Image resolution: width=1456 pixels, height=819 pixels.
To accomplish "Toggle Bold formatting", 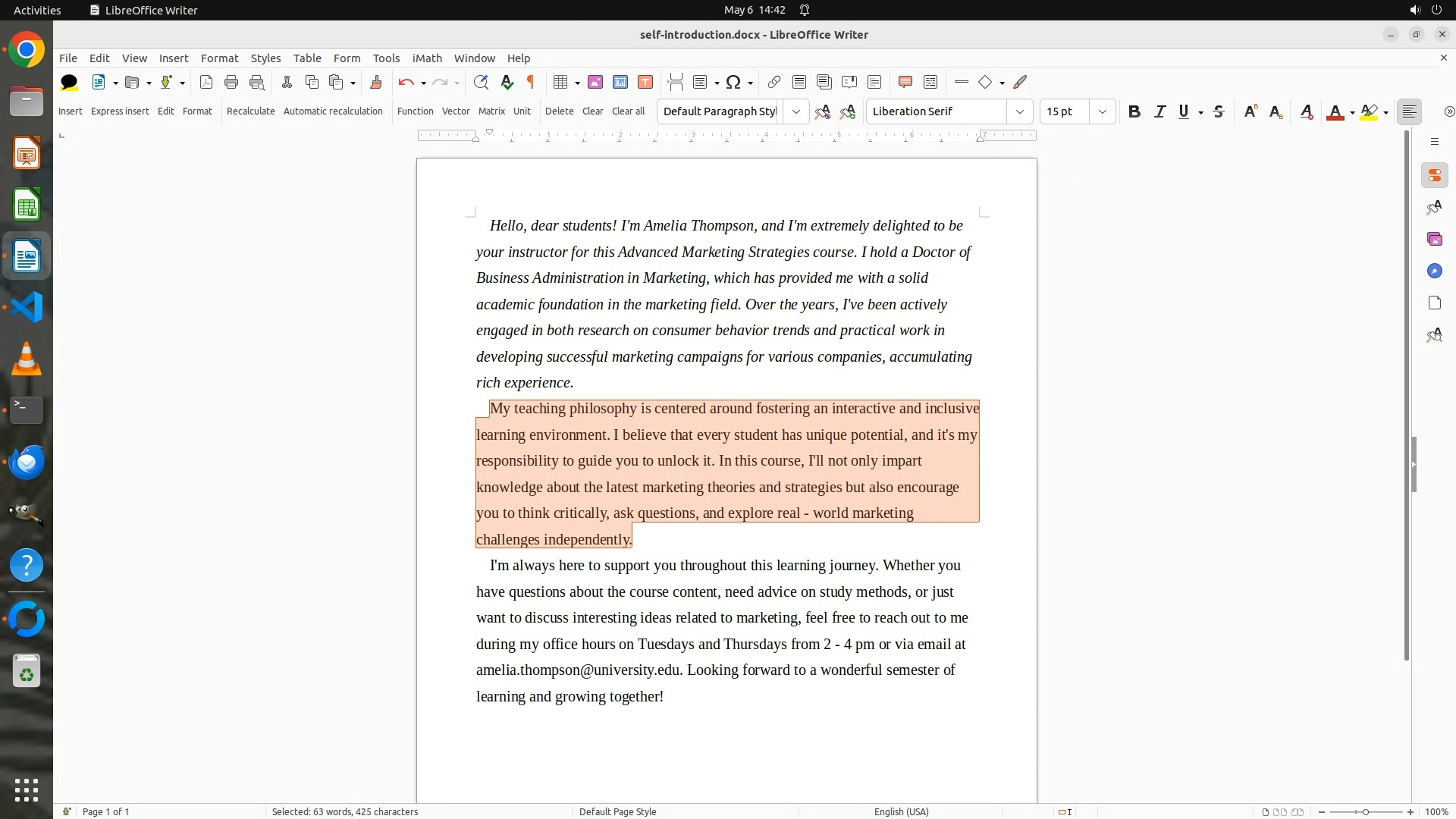I will point(1134,111).
